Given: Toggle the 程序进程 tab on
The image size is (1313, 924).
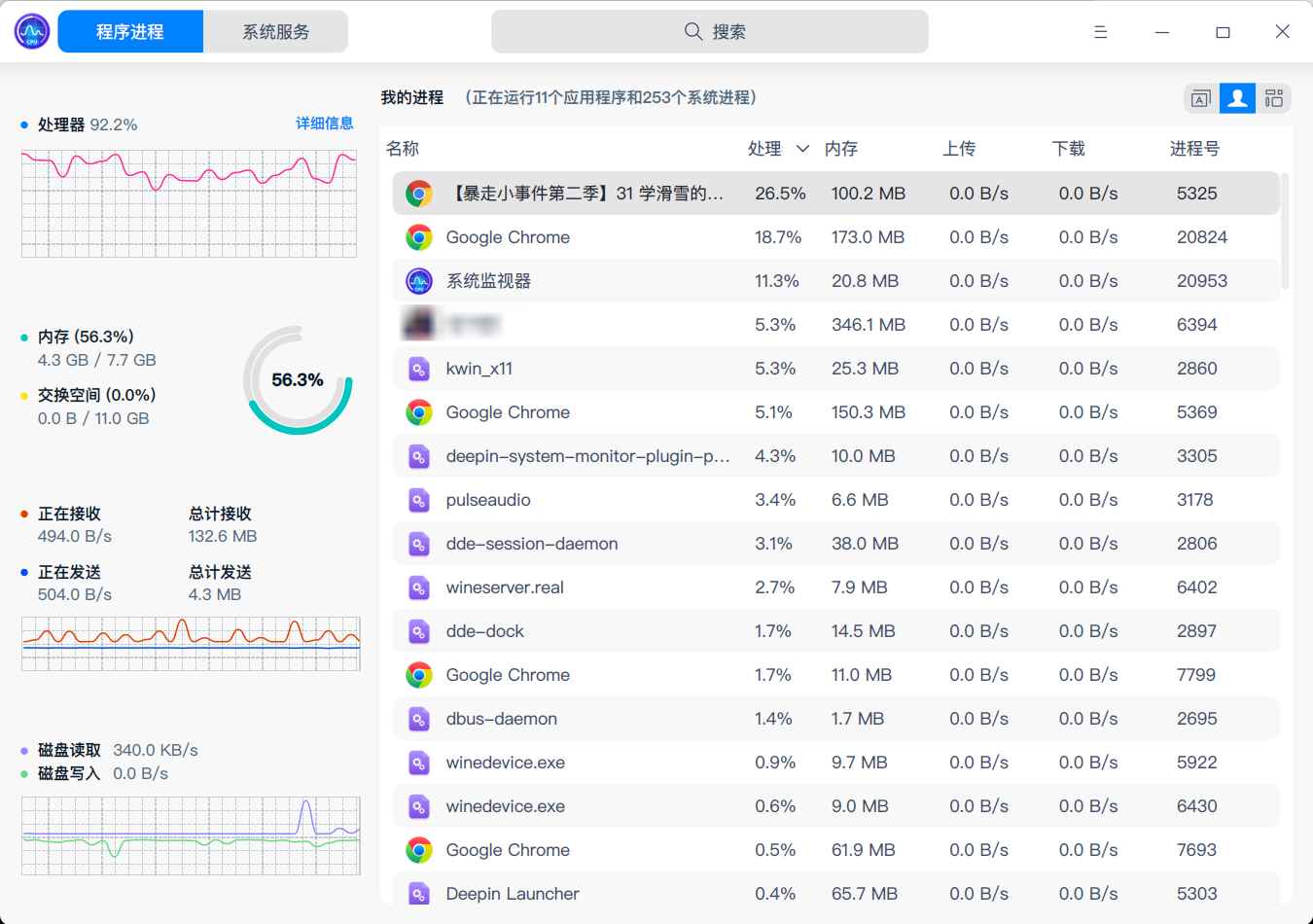Looking at the screenshot, I should (x=130, y=31).
